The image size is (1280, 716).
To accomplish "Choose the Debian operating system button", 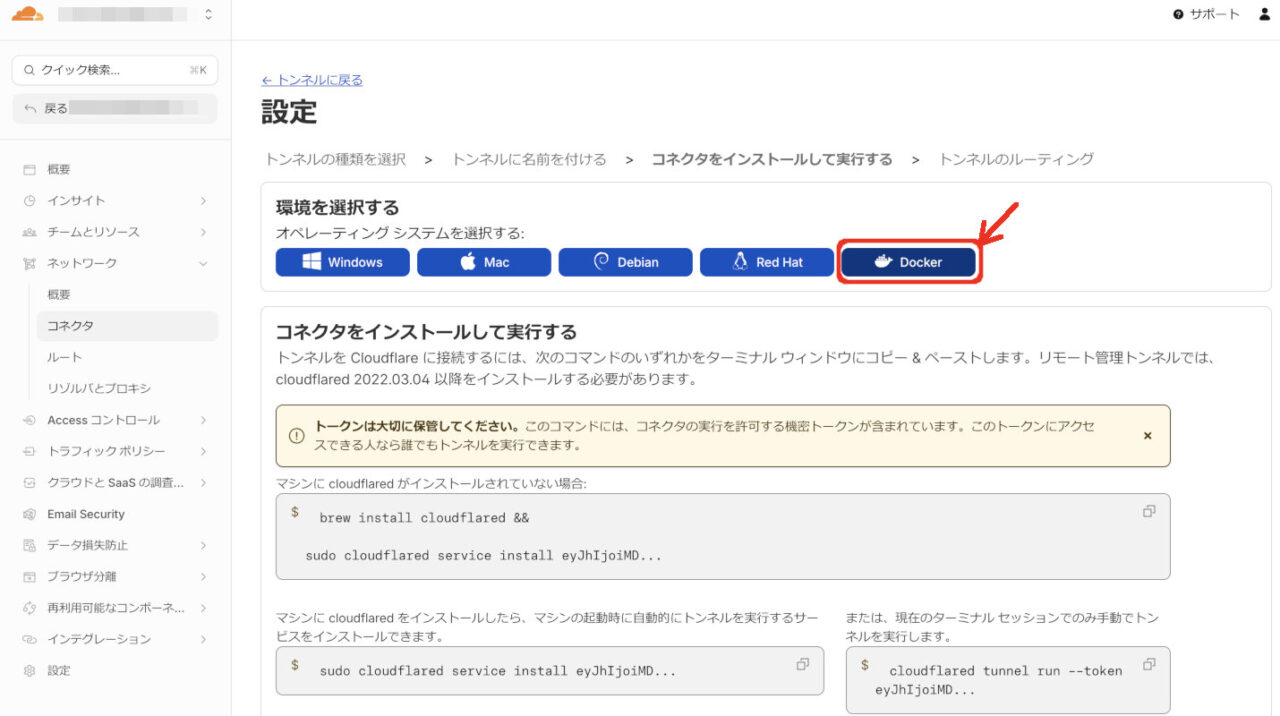I will click(626, 262).
